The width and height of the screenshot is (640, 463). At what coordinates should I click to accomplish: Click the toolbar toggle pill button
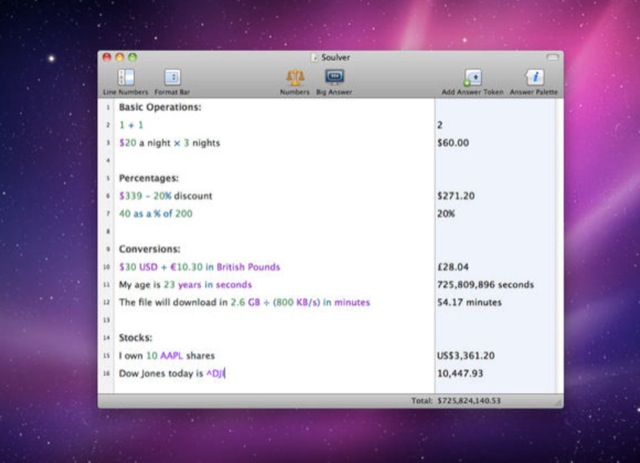point(552,58)
